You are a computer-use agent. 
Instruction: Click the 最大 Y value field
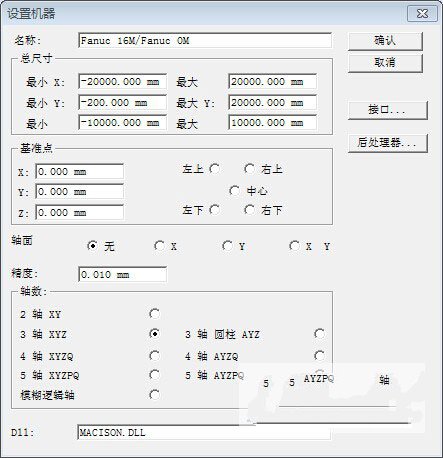pyautogui.click(x=272, y=103)
